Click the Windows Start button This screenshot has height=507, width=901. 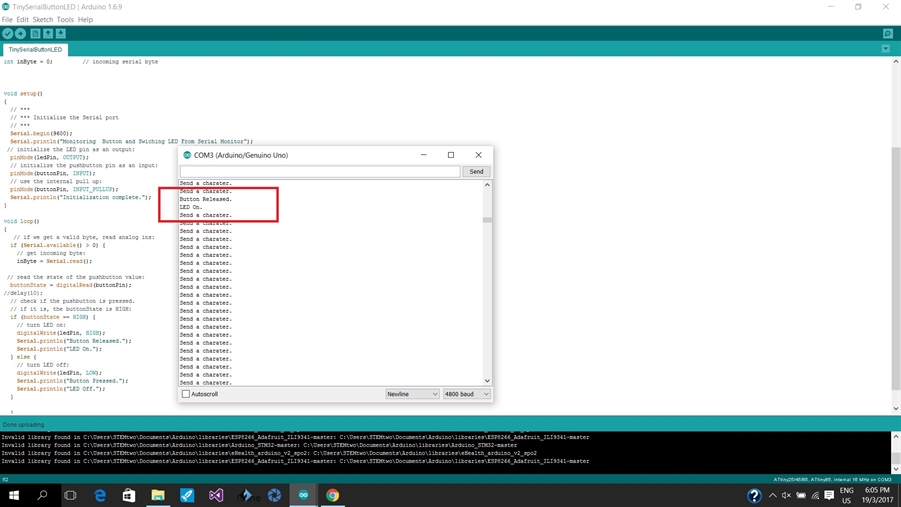tap(14, 495)
